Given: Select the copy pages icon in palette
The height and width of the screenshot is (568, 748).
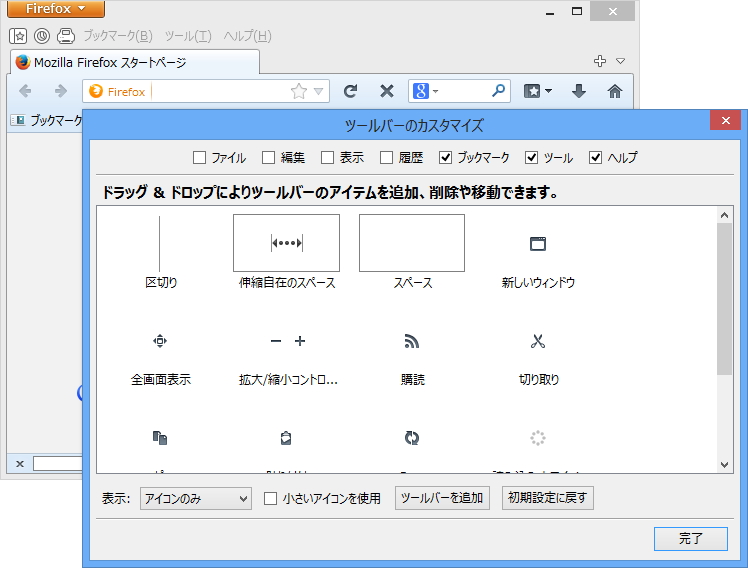Looking at the screenshot, I should (160, 438).
